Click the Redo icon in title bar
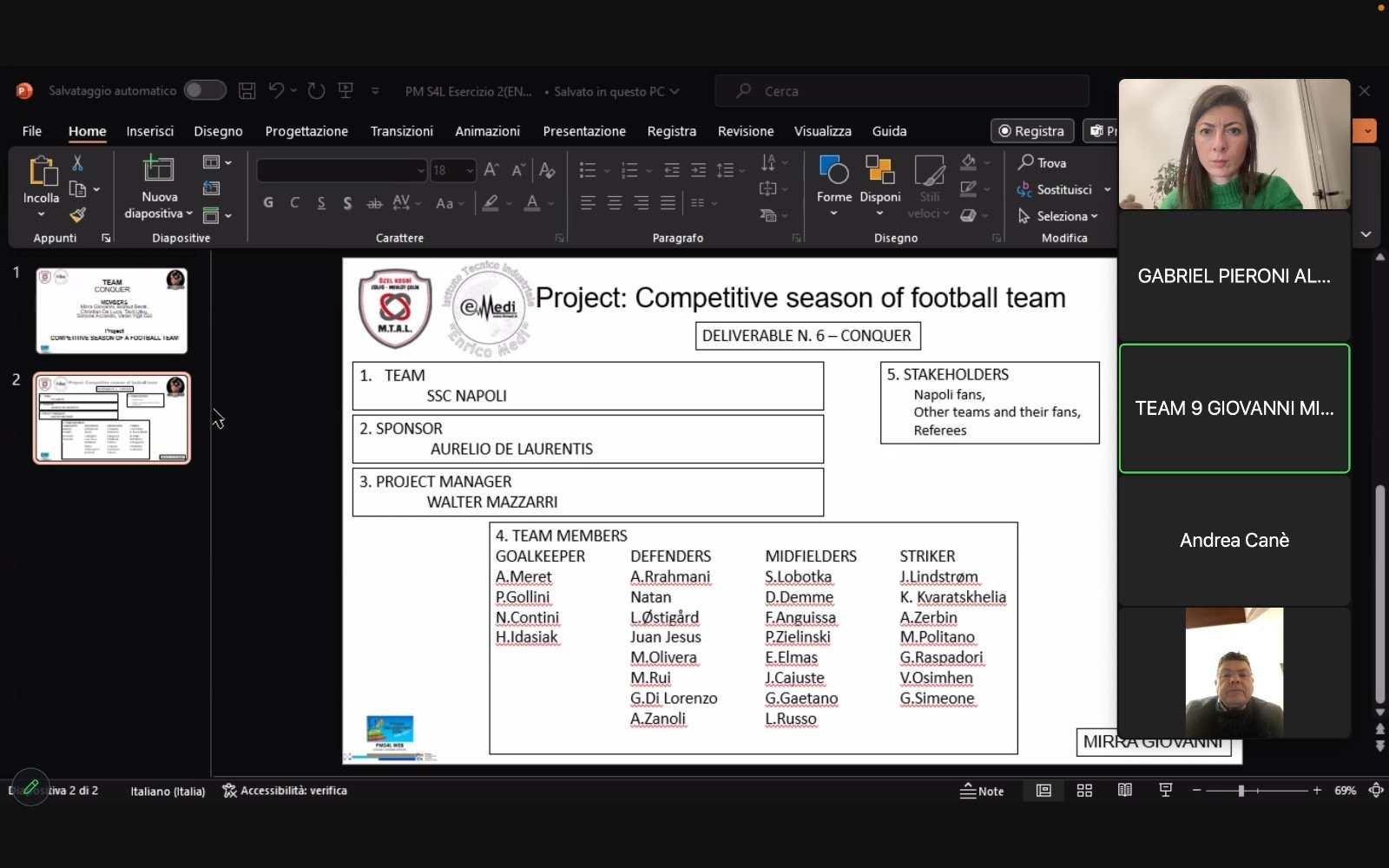Screen dimensions: 1389x868 (x=316, y=90)
